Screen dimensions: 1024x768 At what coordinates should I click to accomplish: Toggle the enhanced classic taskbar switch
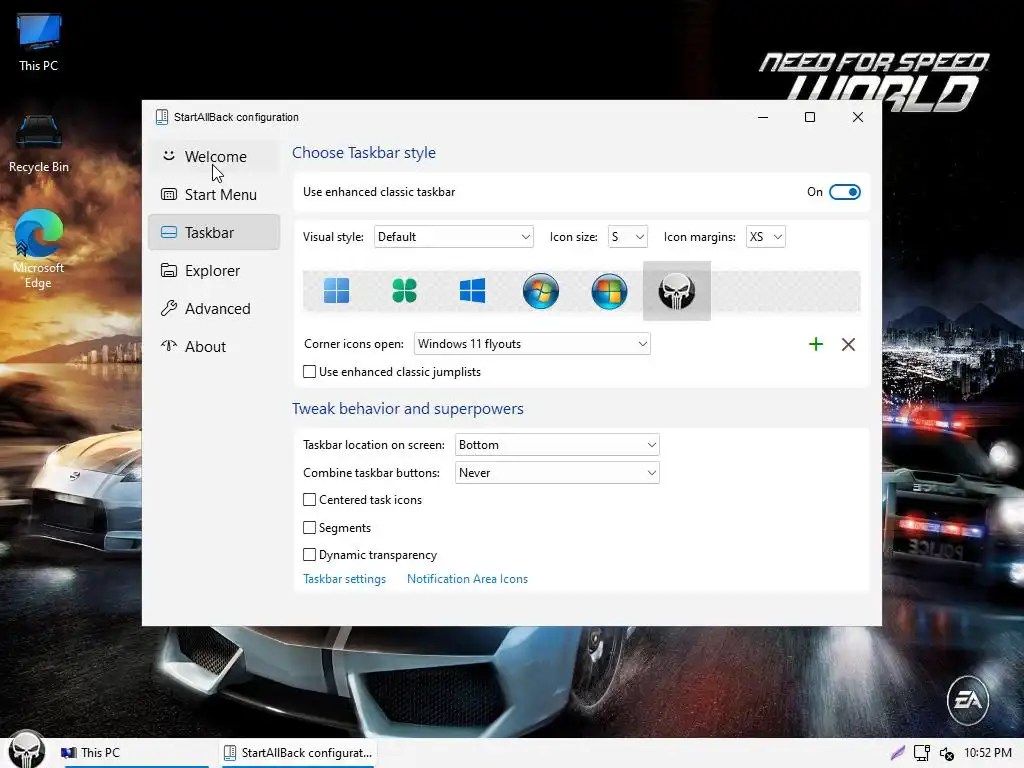pos(844,192)
